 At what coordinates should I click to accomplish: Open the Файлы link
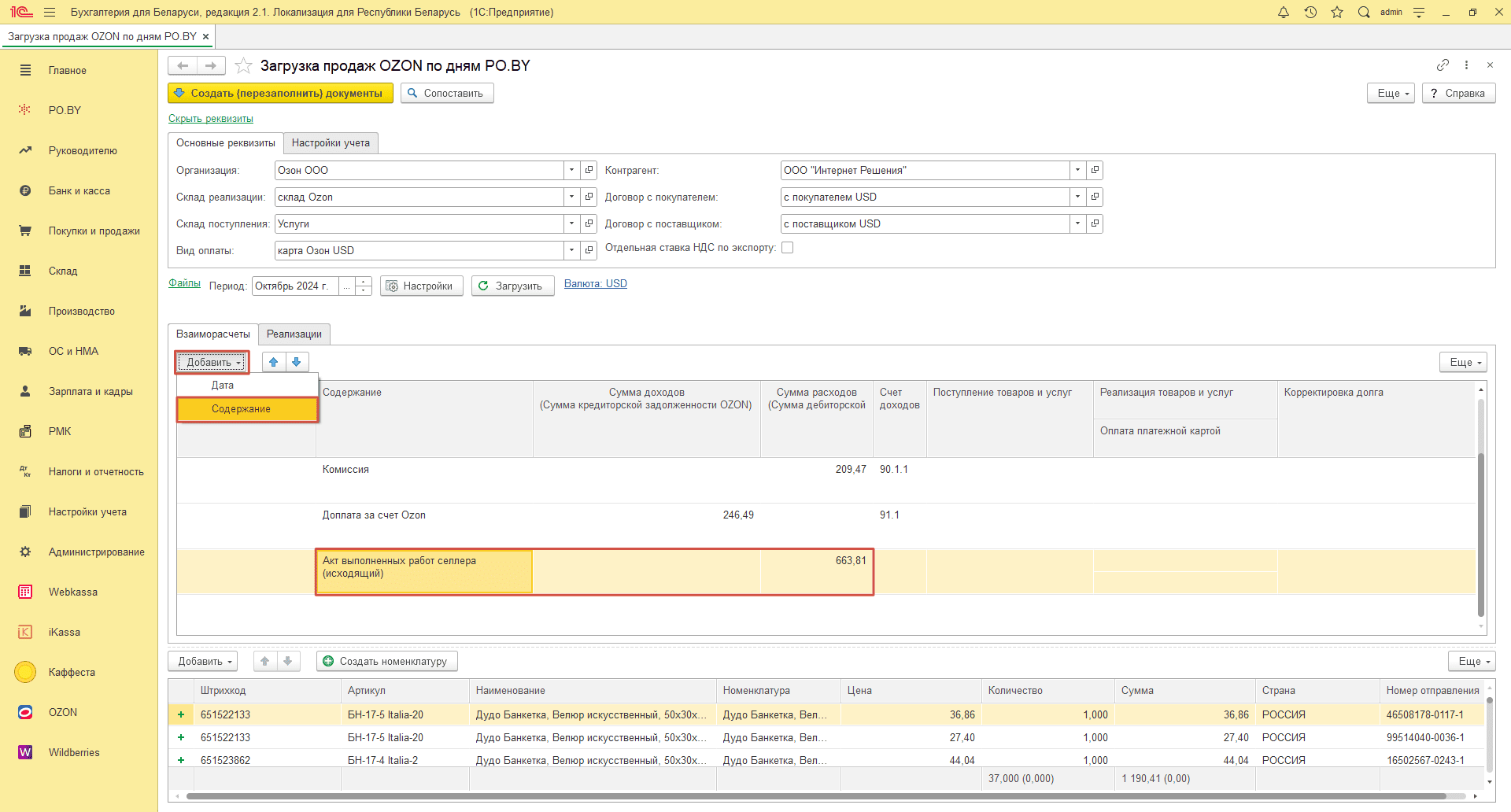[184, 283]
